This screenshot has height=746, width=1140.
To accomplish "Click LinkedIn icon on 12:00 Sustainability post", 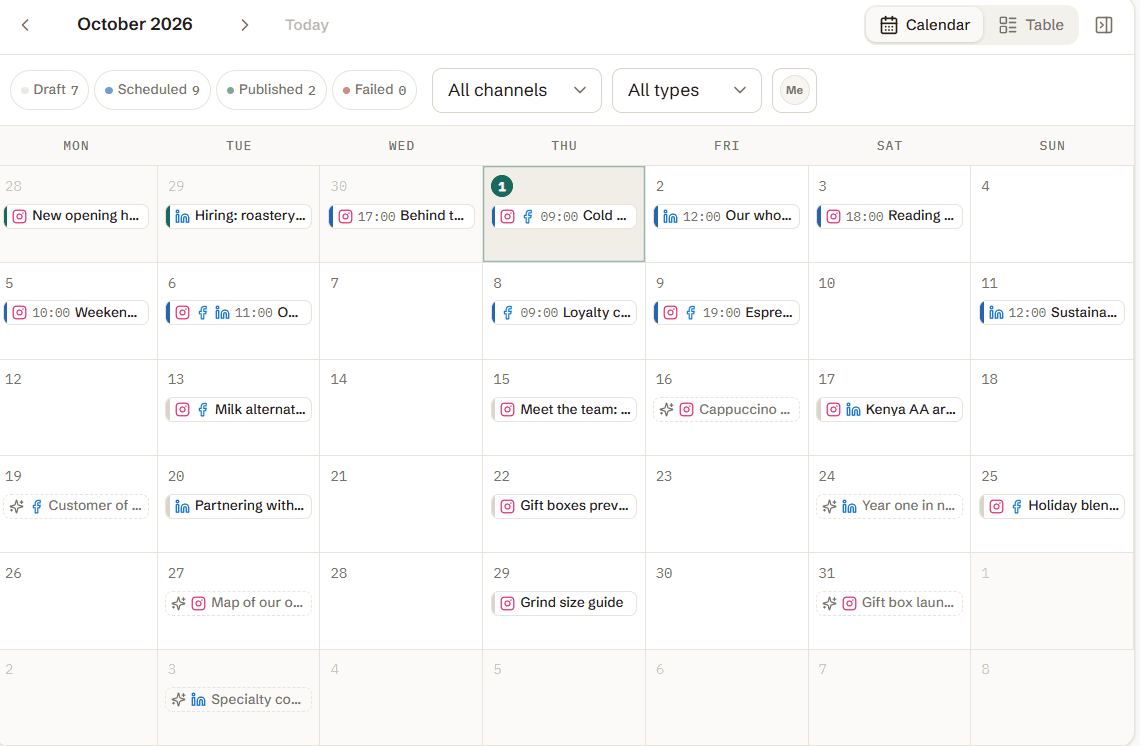I will [x=996, y=313].
